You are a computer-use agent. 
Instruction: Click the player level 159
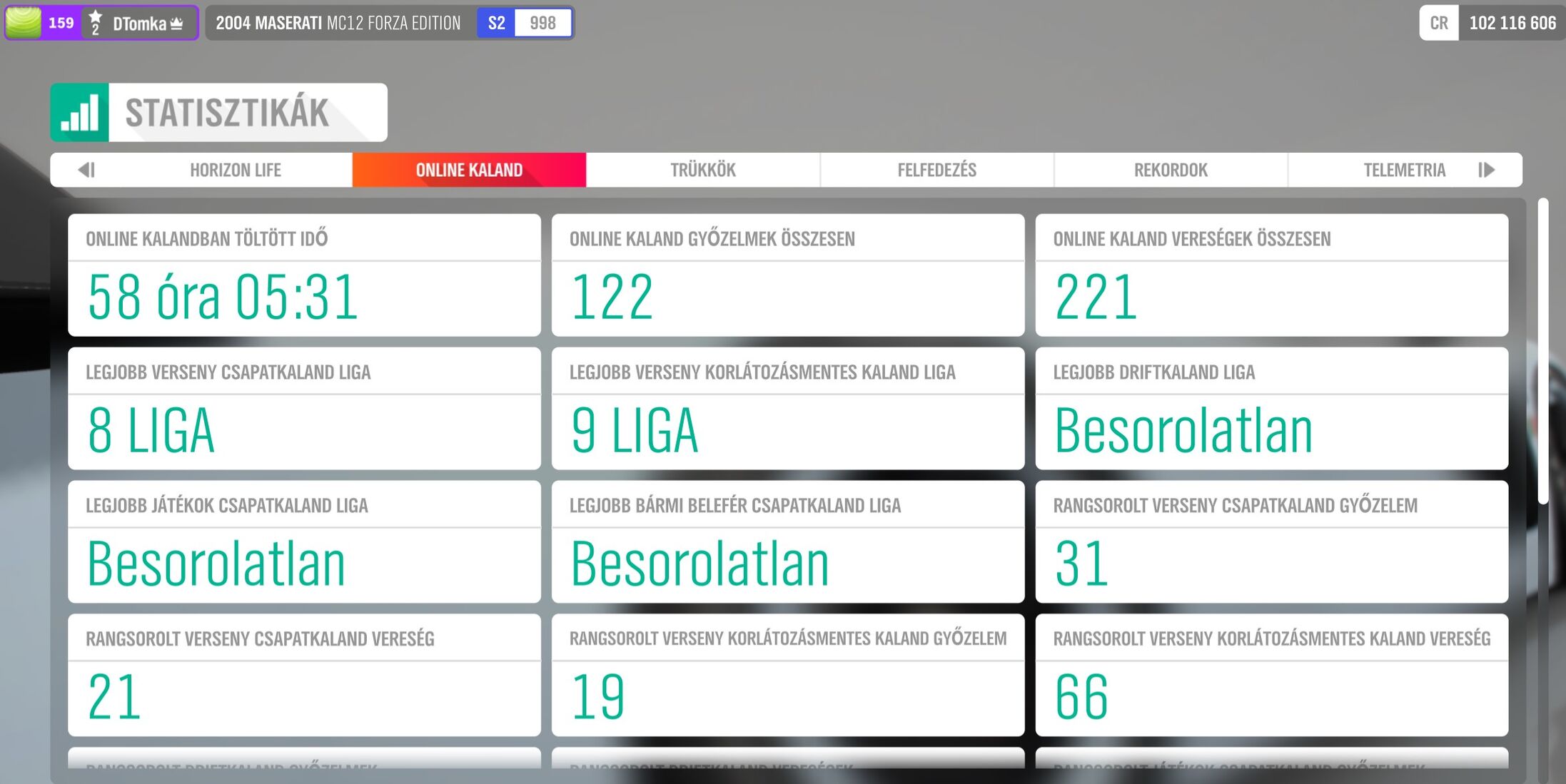pos(61,23)
